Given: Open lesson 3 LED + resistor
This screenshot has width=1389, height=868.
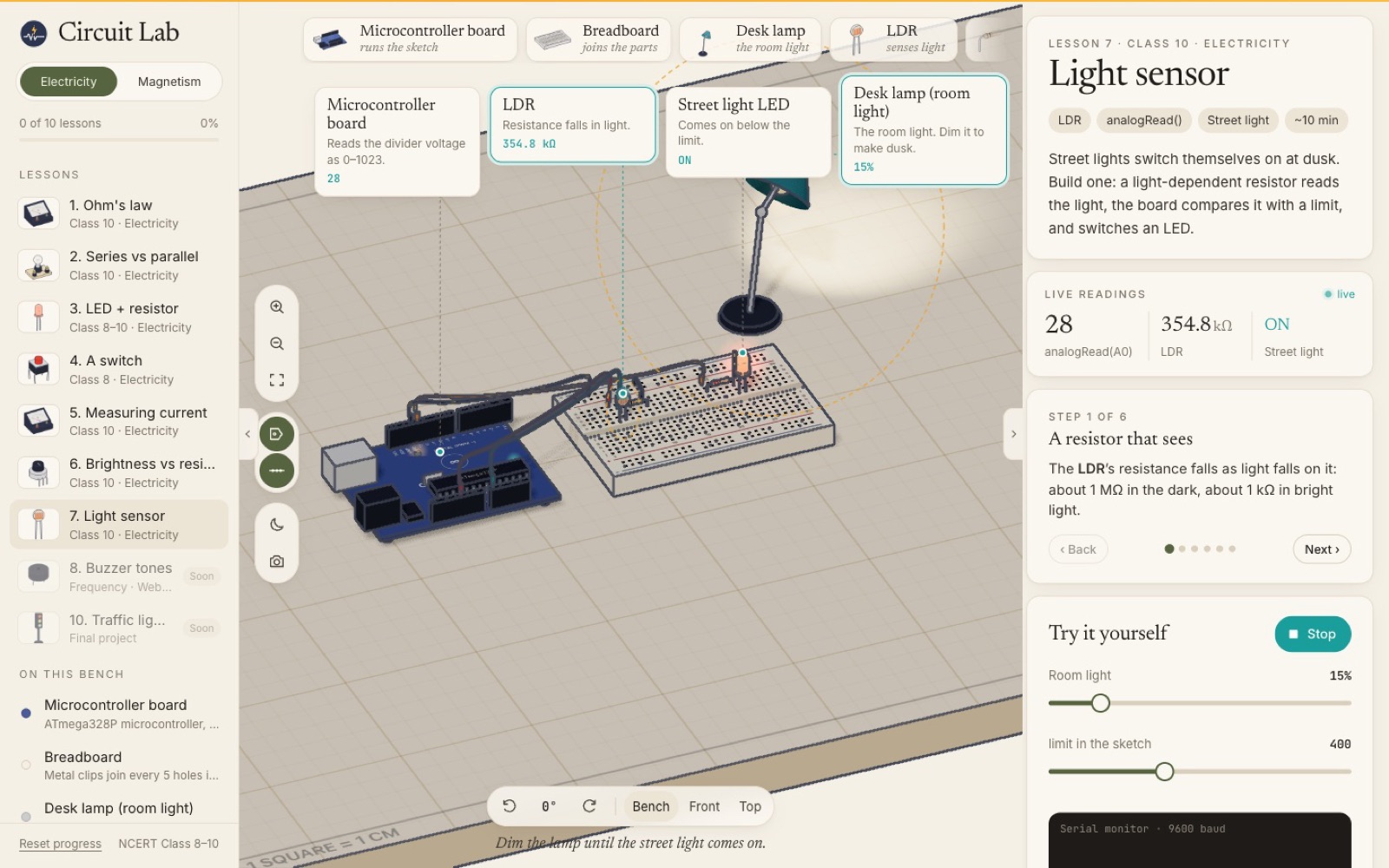Looking at the screenshot, I should [119, 318].
